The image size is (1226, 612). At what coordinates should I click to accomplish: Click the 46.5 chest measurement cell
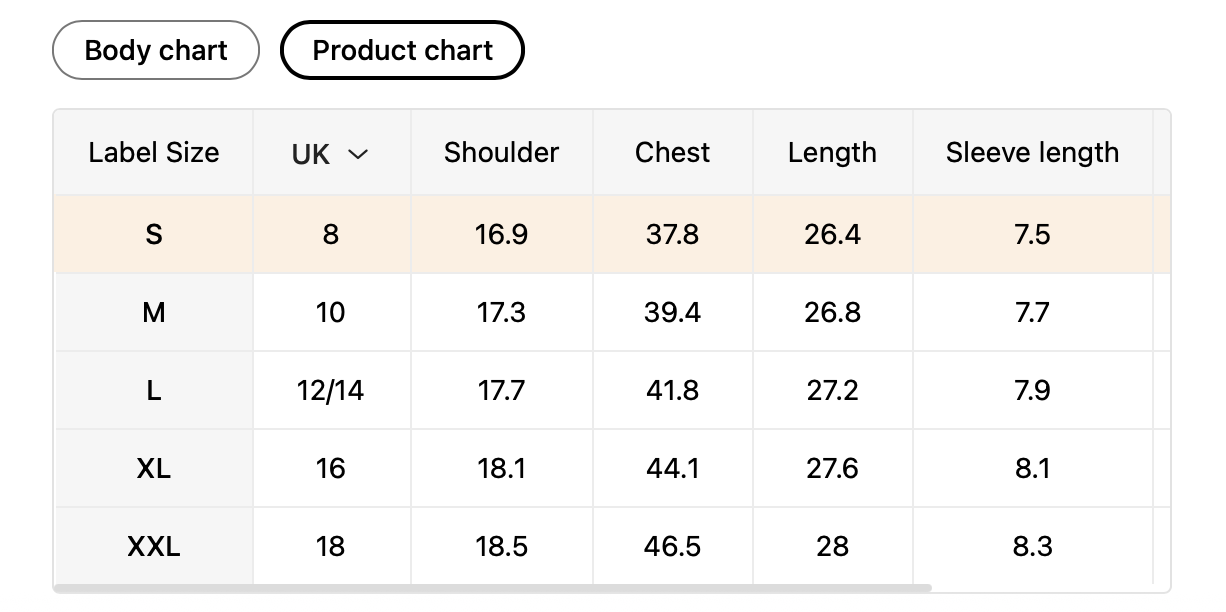point(672,546)
